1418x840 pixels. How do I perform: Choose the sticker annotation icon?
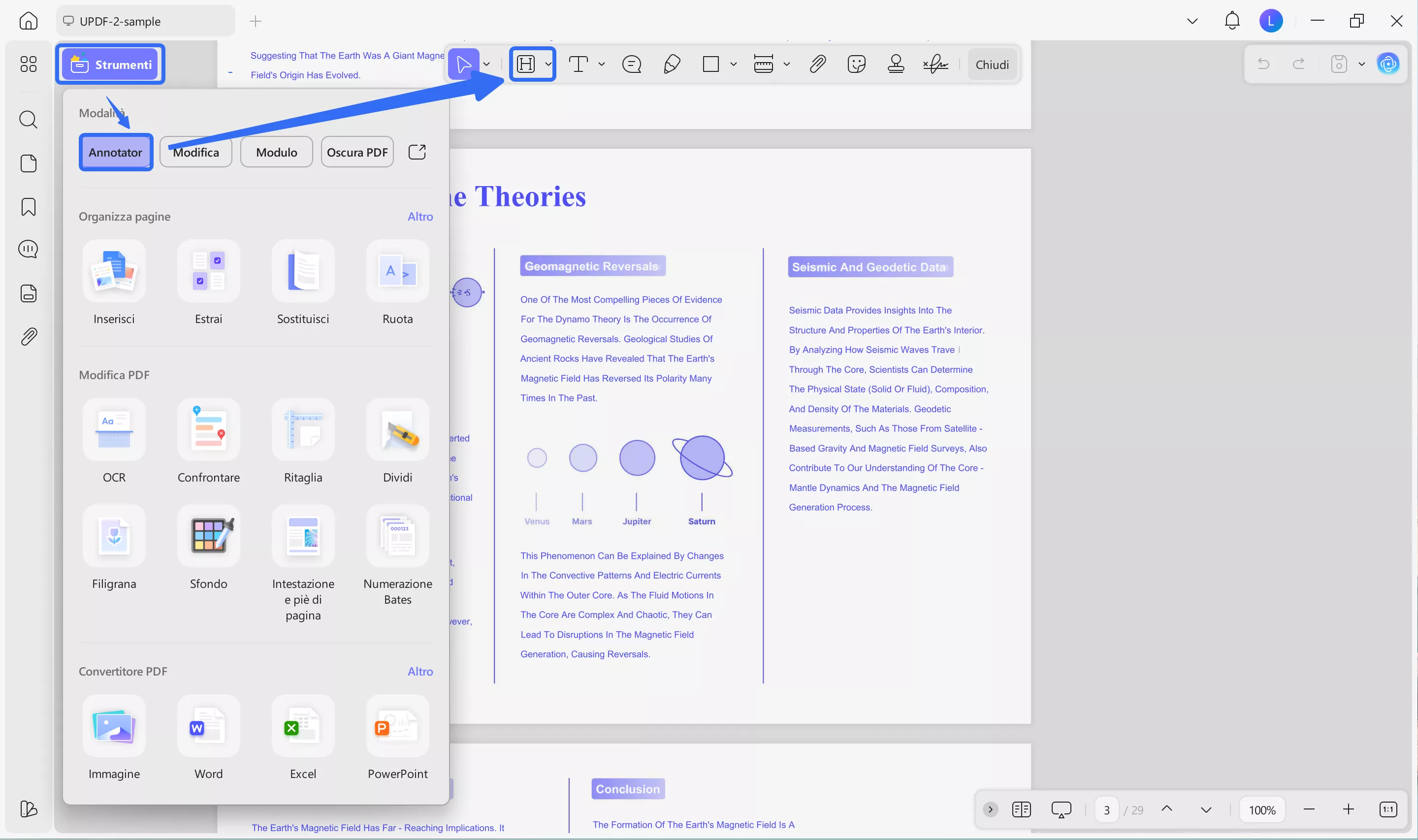(x=856, y=64)
